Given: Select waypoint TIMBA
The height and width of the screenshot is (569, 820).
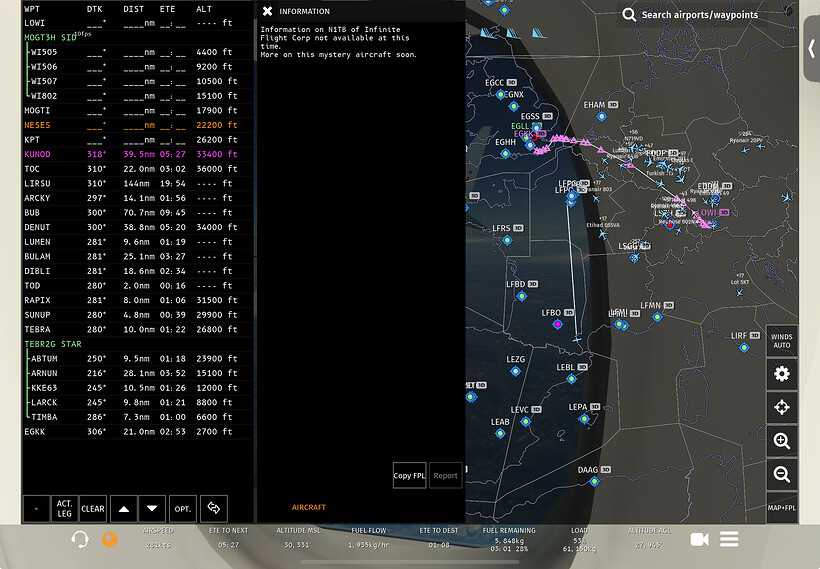Looking at the screenshot, I should click(139, 418).
